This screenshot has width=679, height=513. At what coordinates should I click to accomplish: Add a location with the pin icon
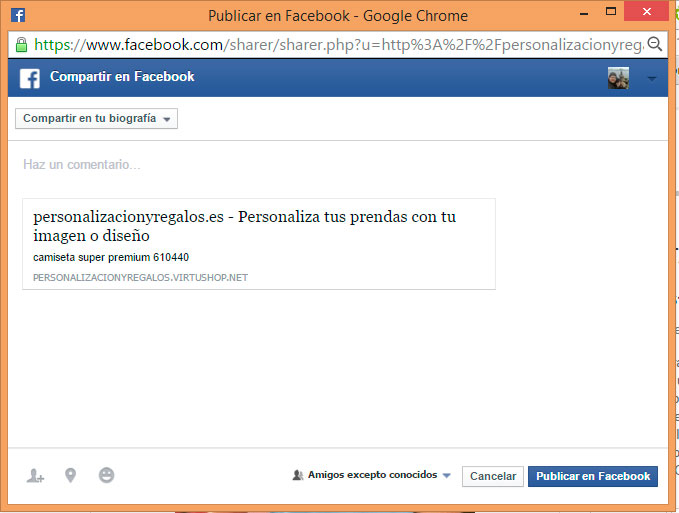click(x=70, y=475)
